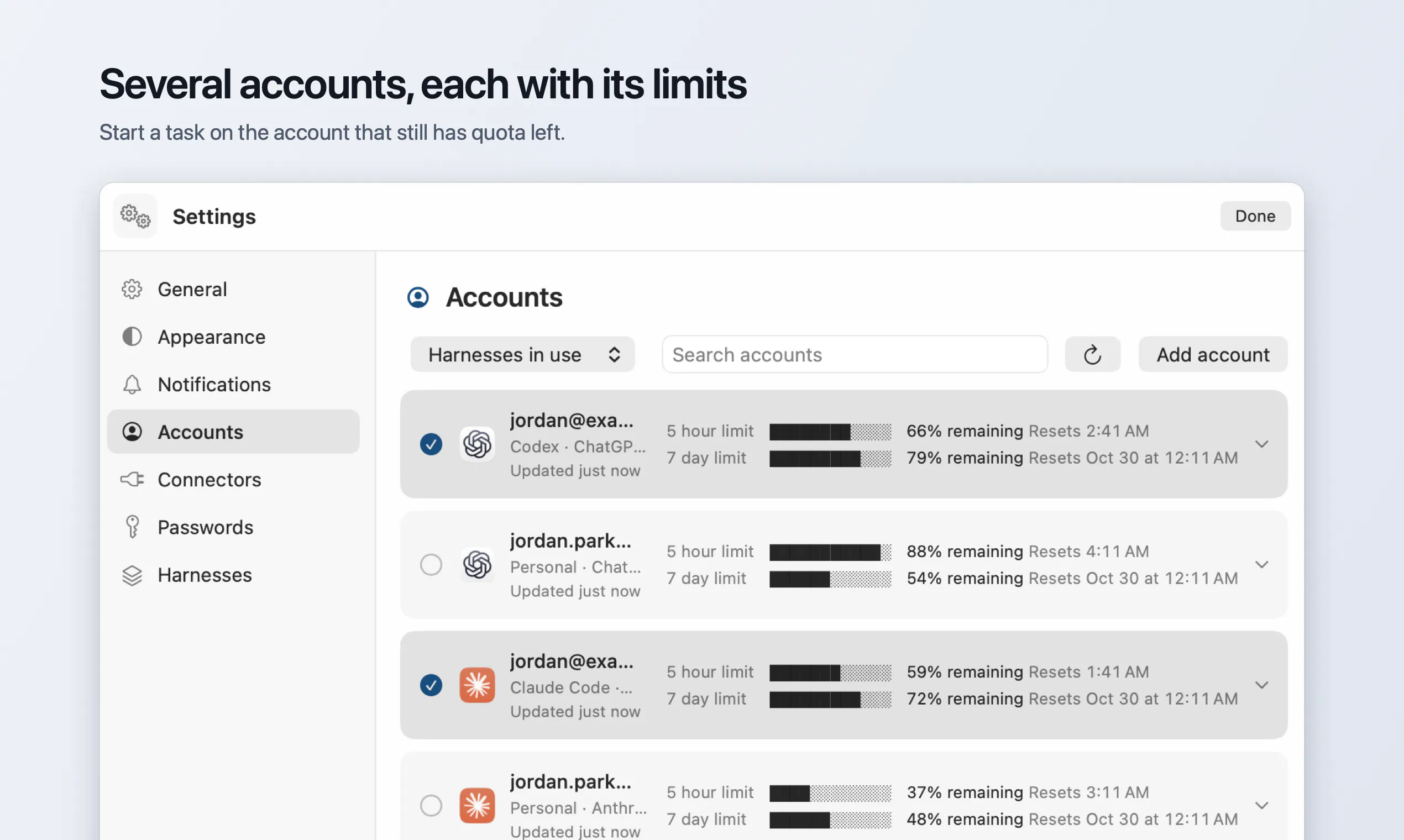1404x840 pixels.
Task: Click ChatGPT logo of Codex account
Action: pyautogui.click(x=477, y=444)
